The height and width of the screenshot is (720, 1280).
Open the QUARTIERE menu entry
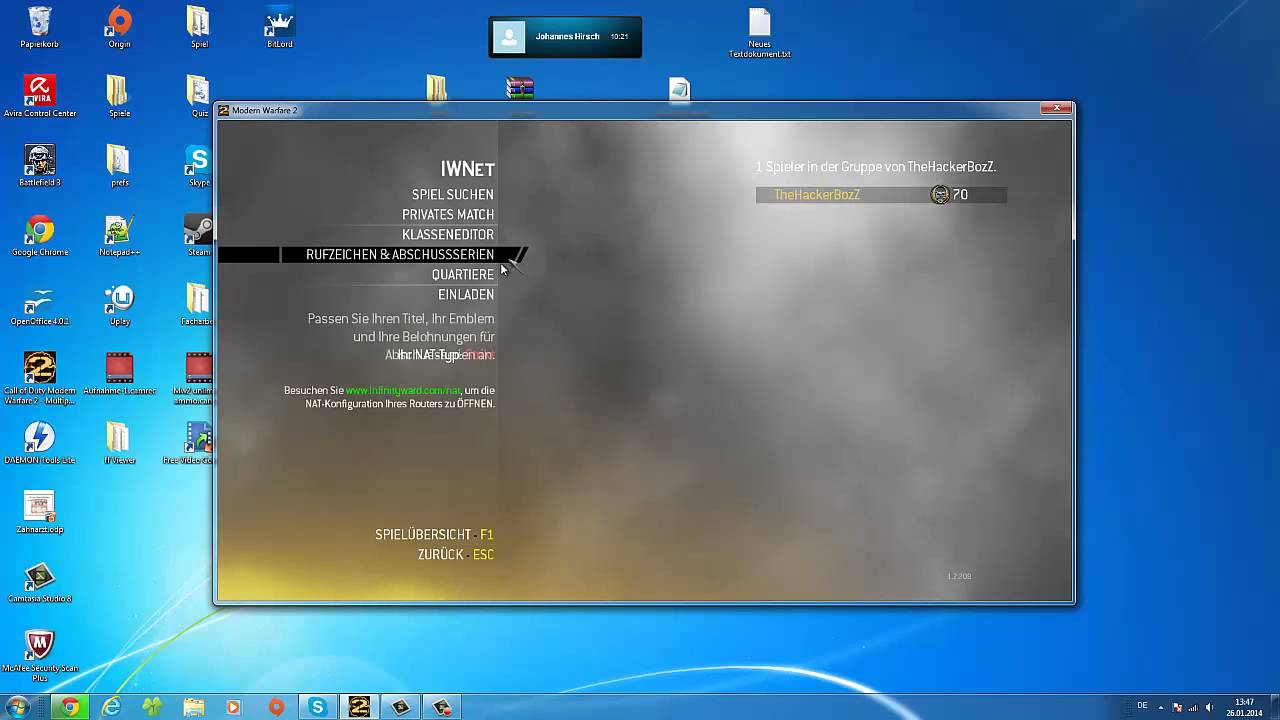463,275
